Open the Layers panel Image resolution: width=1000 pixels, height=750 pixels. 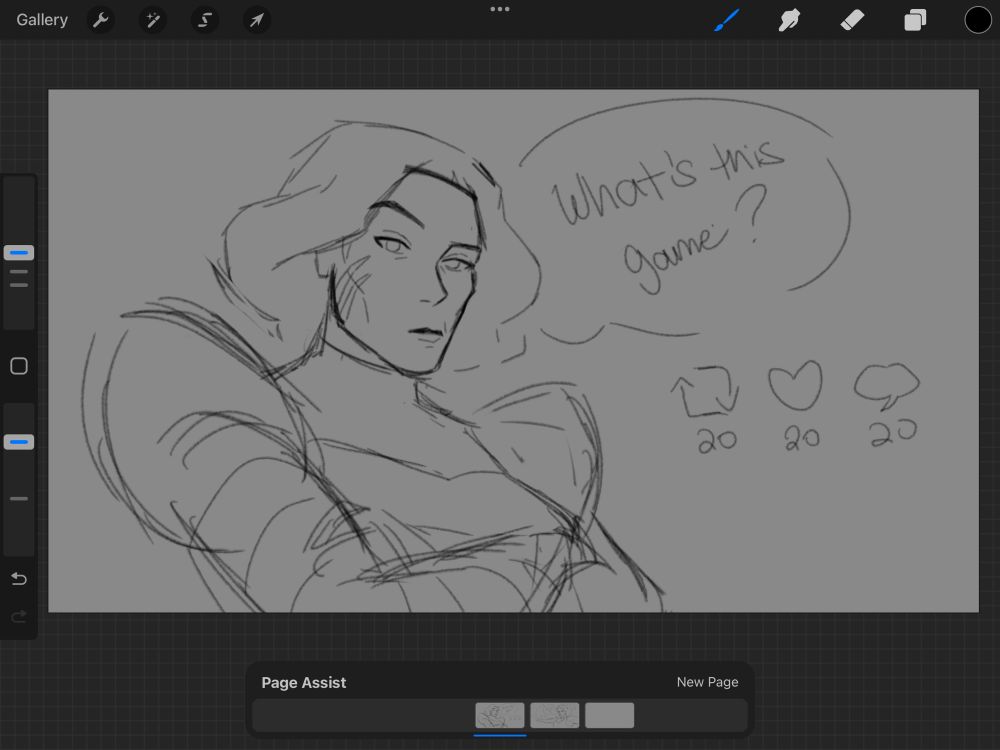pos(915,20)
